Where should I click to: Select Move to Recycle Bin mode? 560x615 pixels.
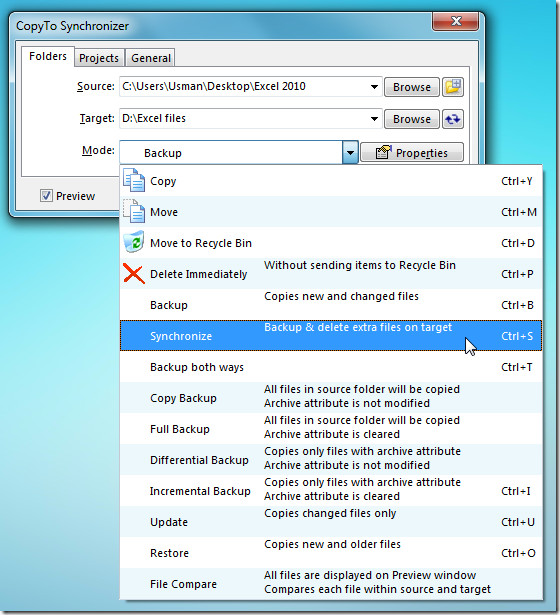click(x=331, y=242)
